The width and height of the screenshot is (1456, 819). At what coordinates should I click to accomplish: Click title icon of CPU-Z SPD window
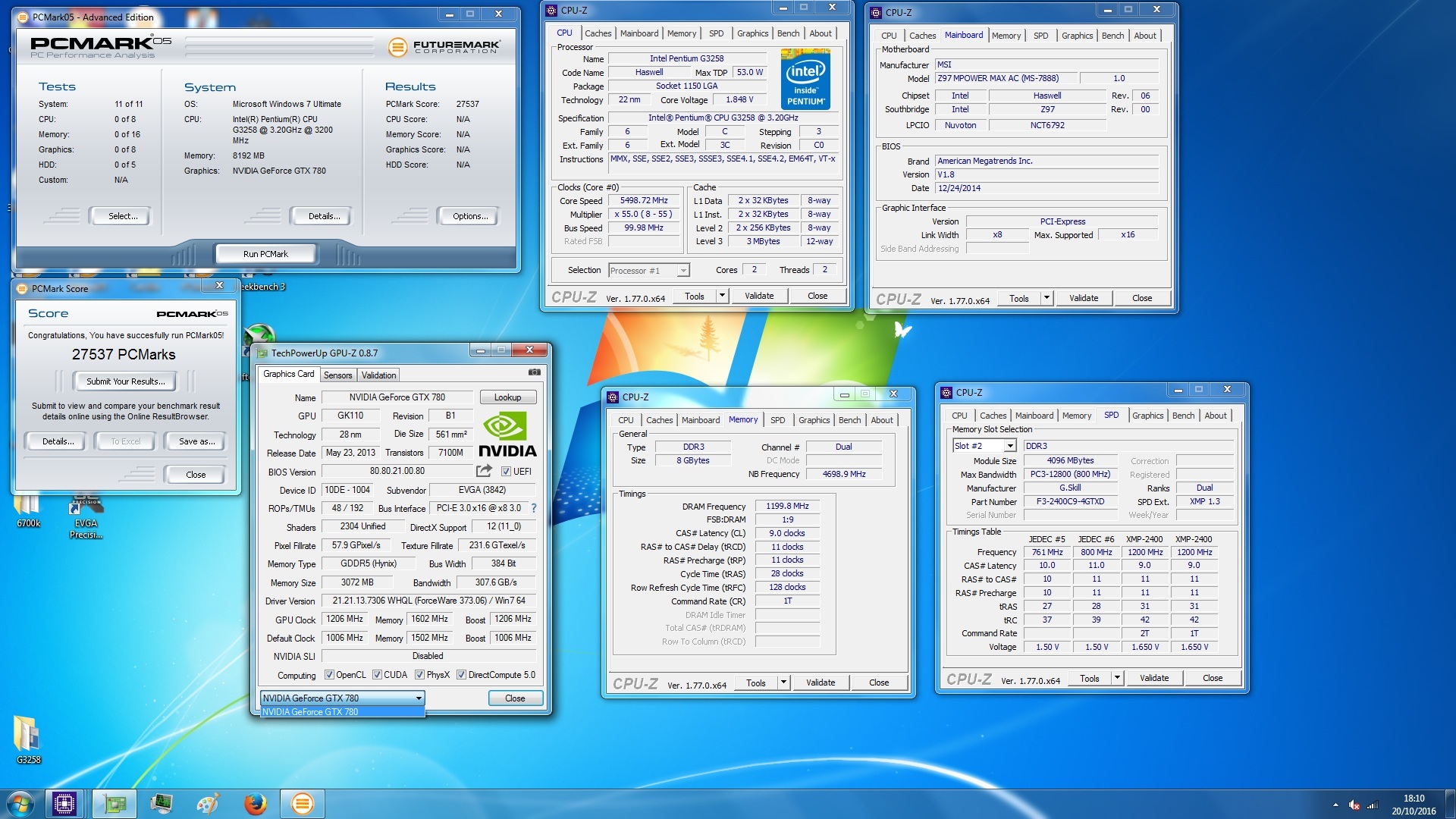946,392
